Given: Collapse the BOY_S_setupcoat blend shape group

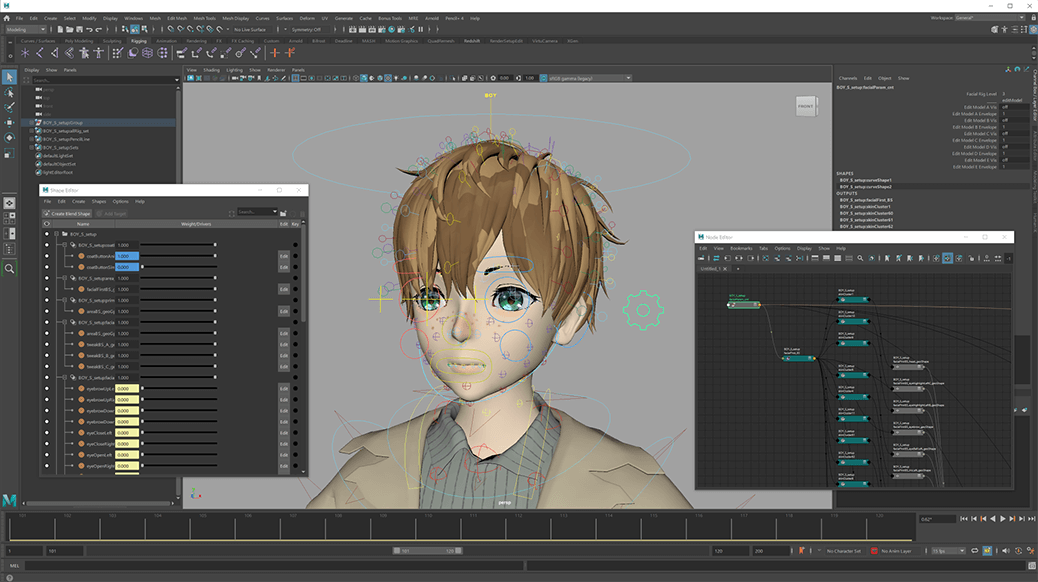Looking at the screenshot, I should (x=64, y=245).
